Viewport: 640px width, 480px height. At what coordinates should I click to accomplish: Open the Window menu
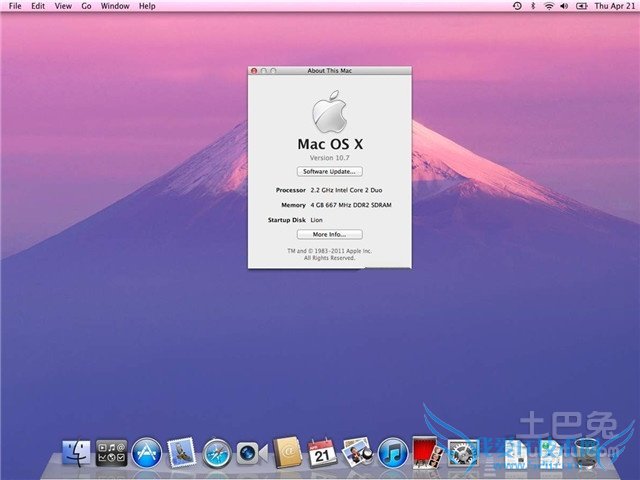(x=115, y=6)
